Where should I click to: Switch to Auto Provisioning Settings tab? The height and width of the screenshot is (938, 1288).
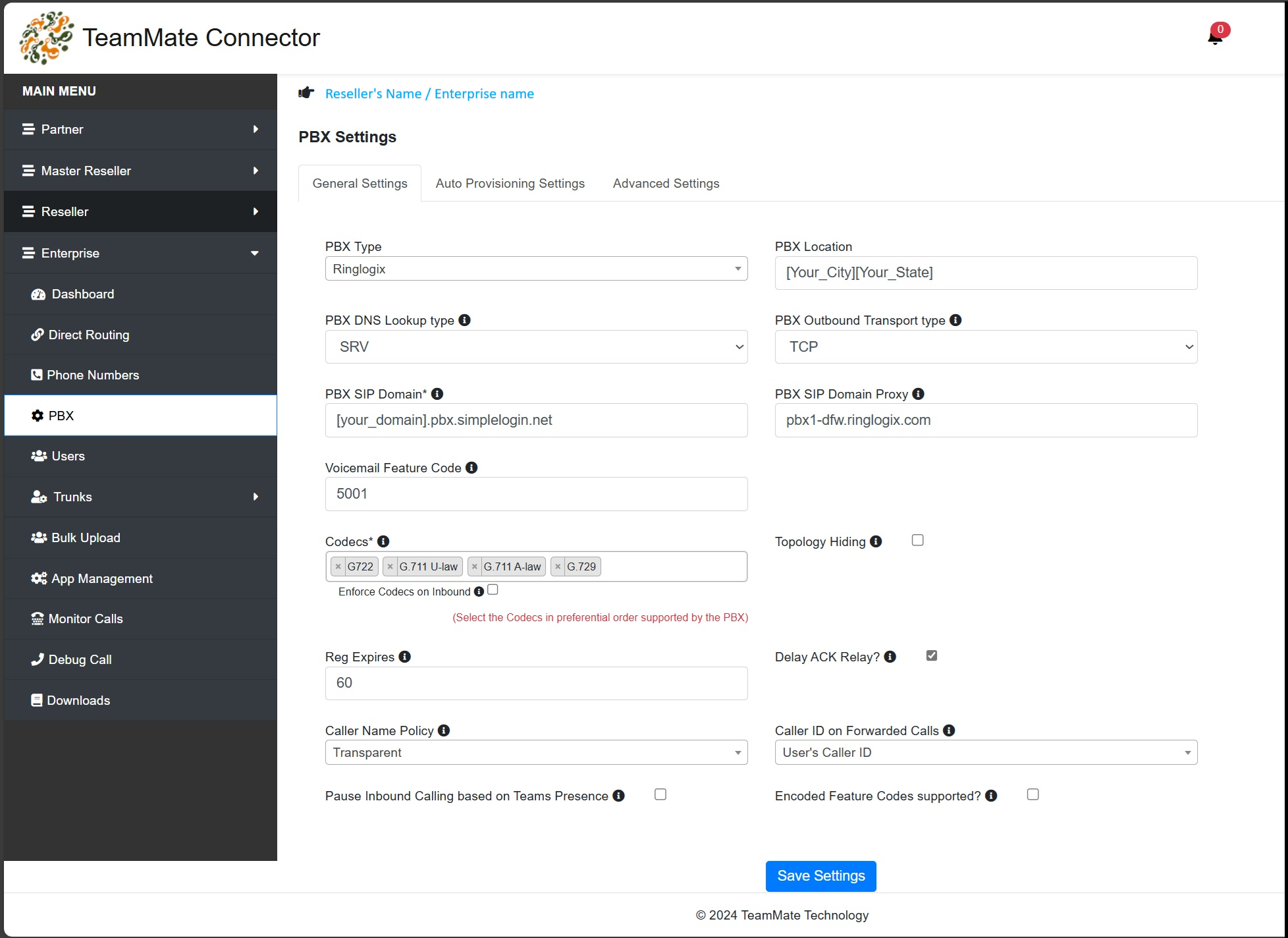(x=510, y=184)
